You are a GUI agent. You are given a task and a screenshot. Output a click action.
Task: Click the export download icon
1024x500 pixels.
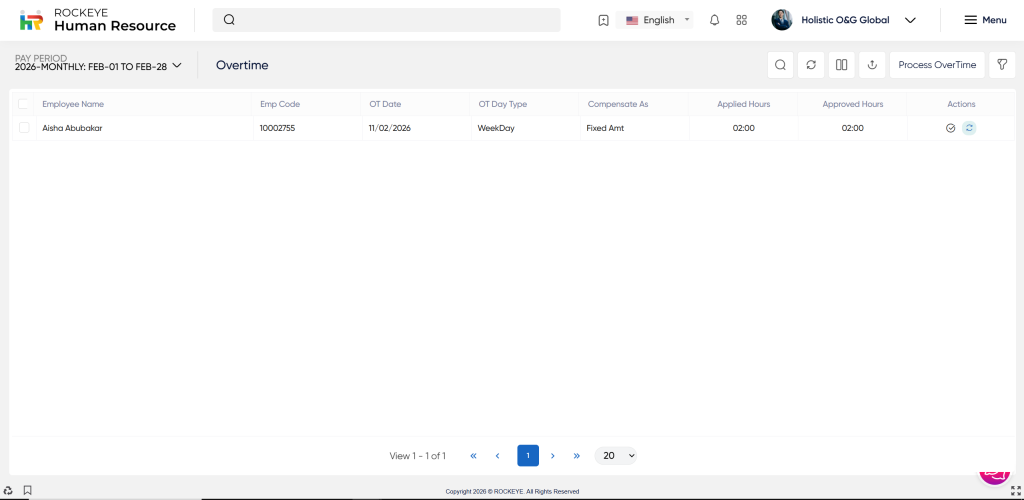pos(872,65)
